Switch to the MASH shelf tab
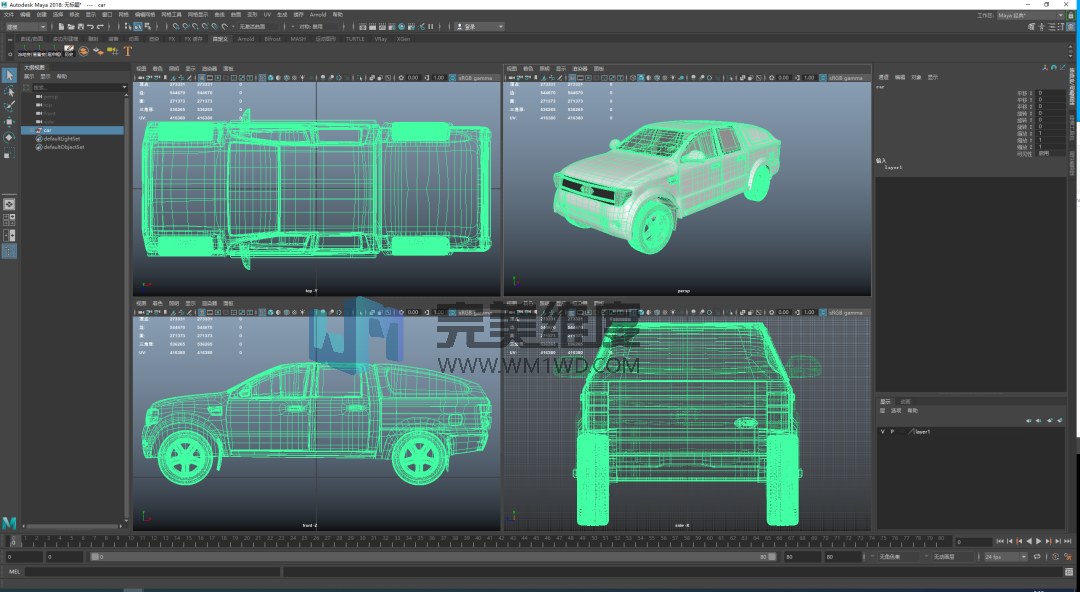This screenshot has height=592, width=1080. 298,39
